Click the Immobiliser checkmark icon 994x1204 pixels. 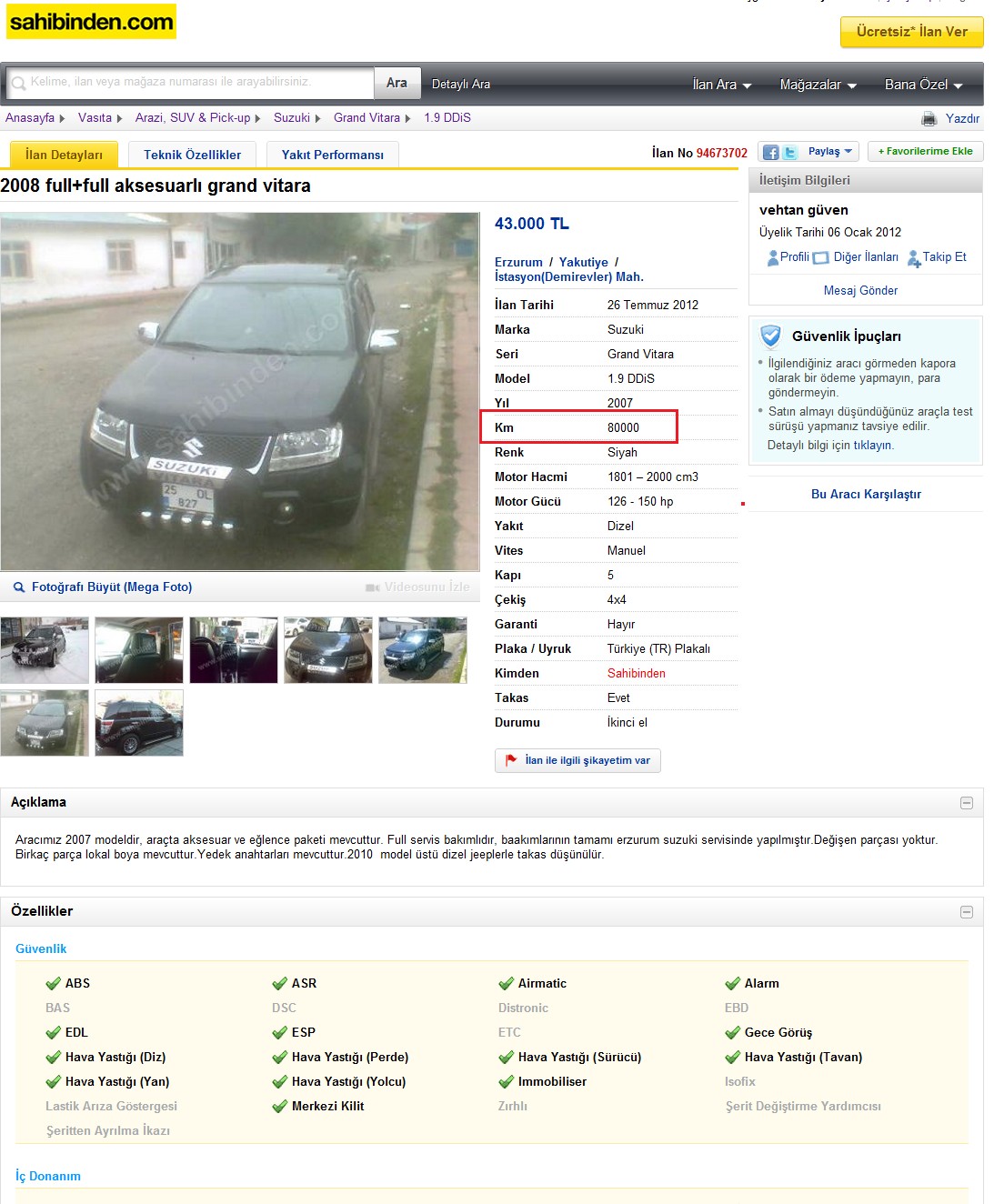(507, 1082)
